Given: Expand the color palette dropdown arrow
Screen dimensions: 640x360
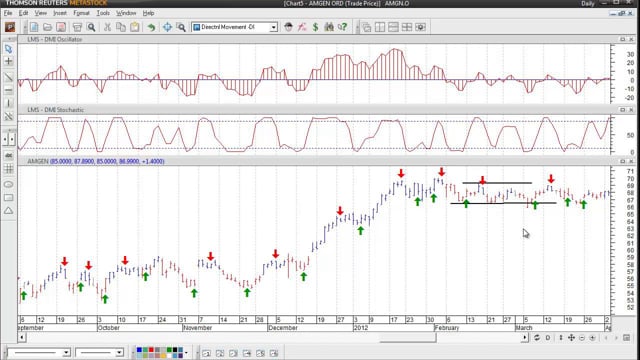Looking at the screenshot, I should [x=187, y=353].
